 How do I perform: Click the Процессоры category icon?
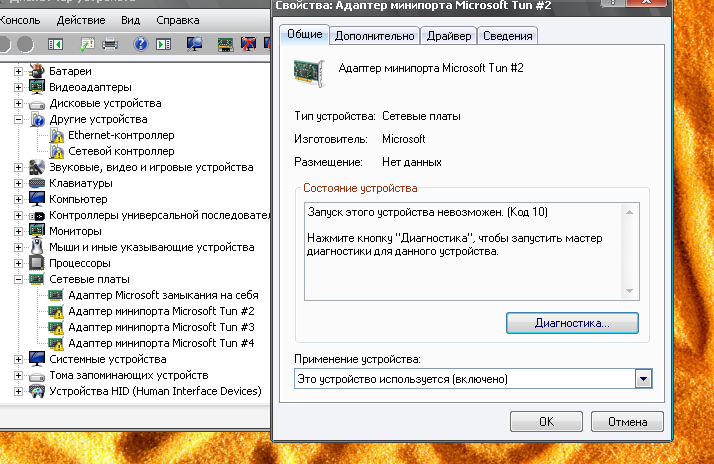(x=37, y=263)
